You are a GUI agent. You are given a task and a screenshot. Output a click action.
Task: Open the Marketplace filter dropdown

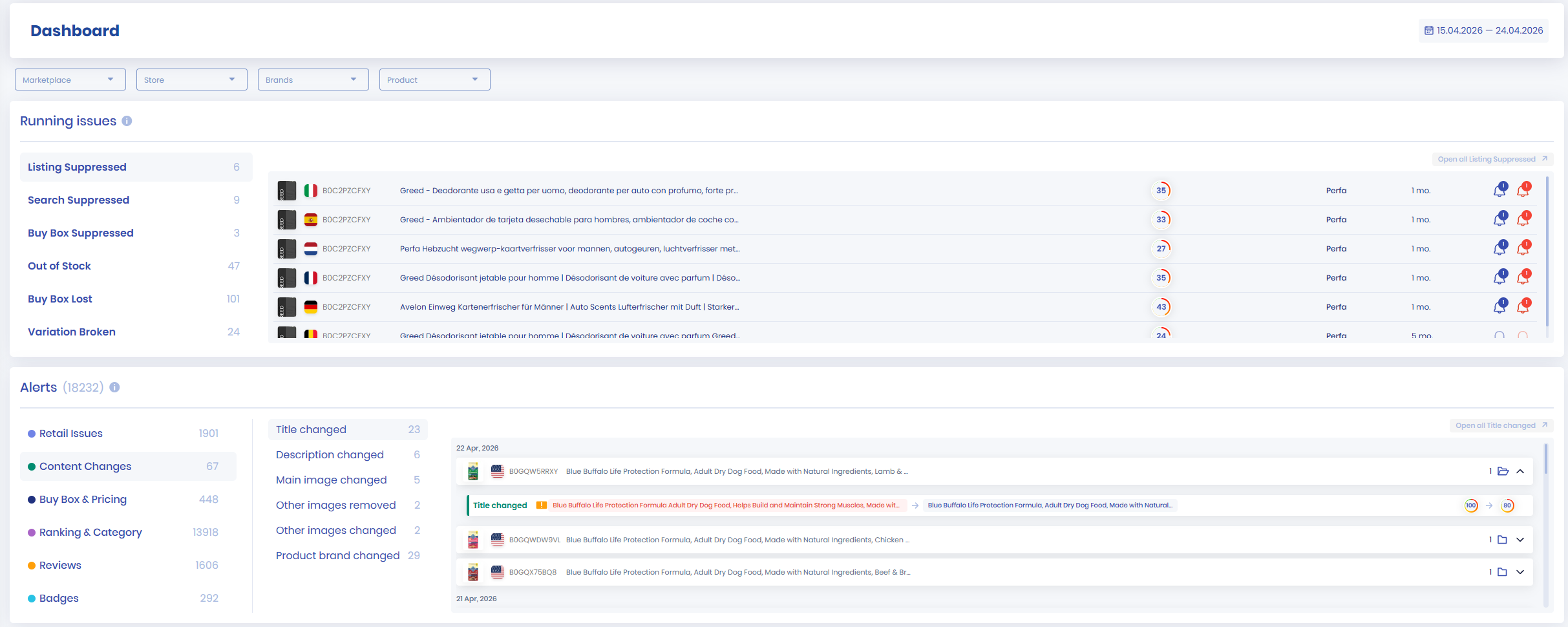click(70, 80)
